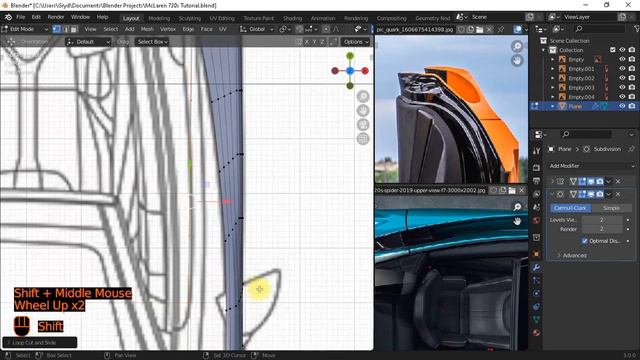Viewport: 640px width, 360px height.
Task: Hide Empty.002 in viewport
Action: (x=622, y=78)
